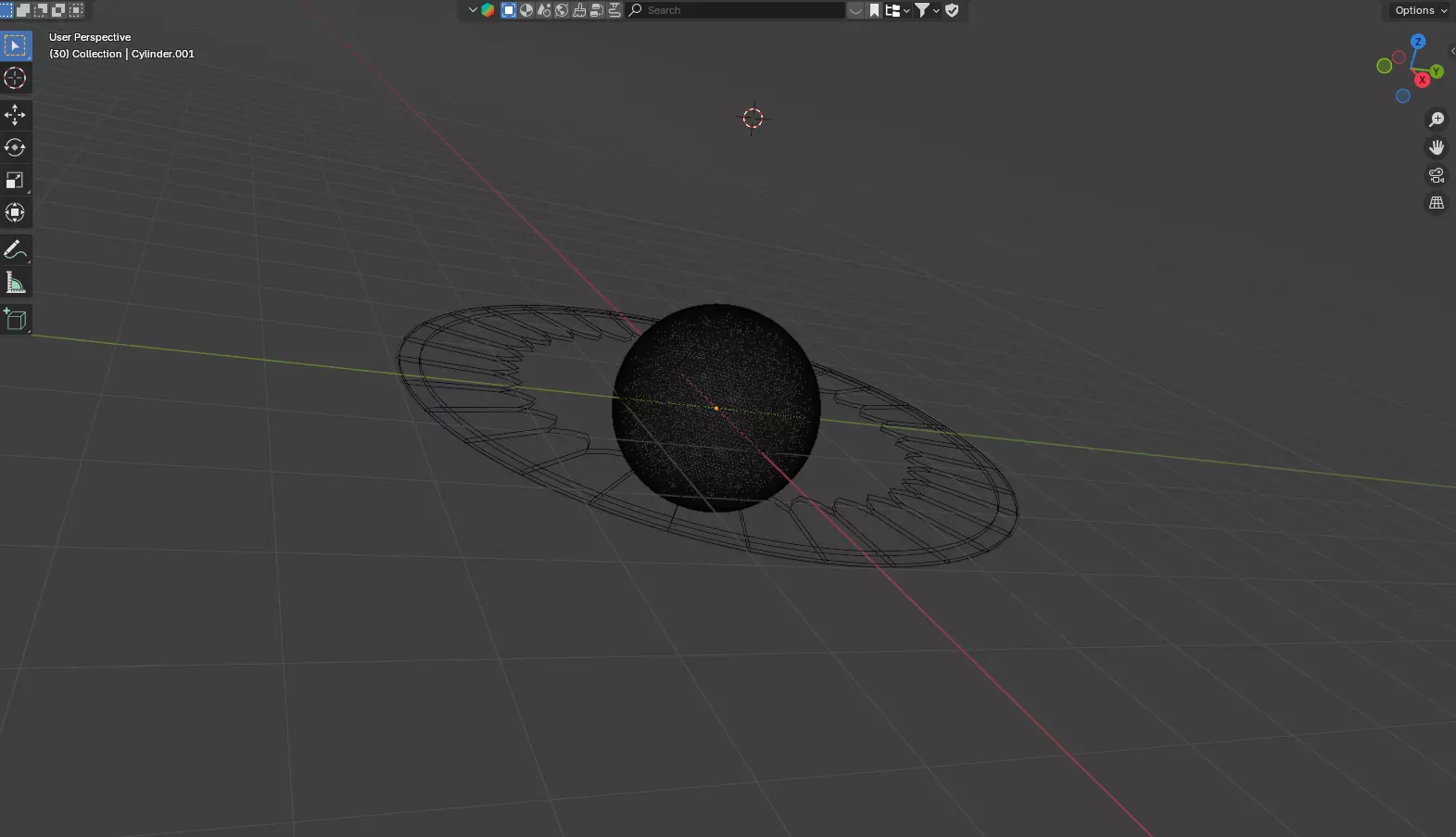Viewport: 1456px width, 837px height.
Task: Click the bookmark icon next to search
Action: [x=874, y=10]
